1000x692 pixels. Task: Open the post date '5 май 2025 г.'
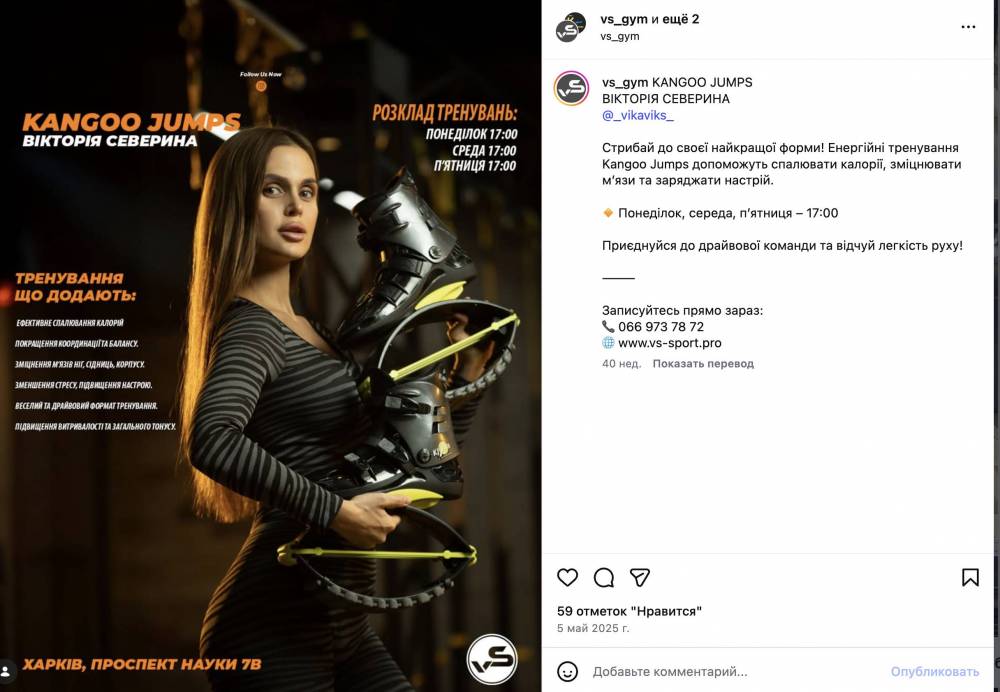(x=593, y=628)
